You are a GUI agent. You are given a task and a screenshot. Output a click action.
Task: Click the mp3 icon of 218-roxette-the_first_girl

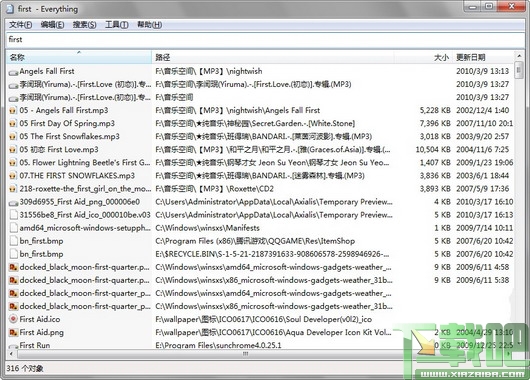13,189
